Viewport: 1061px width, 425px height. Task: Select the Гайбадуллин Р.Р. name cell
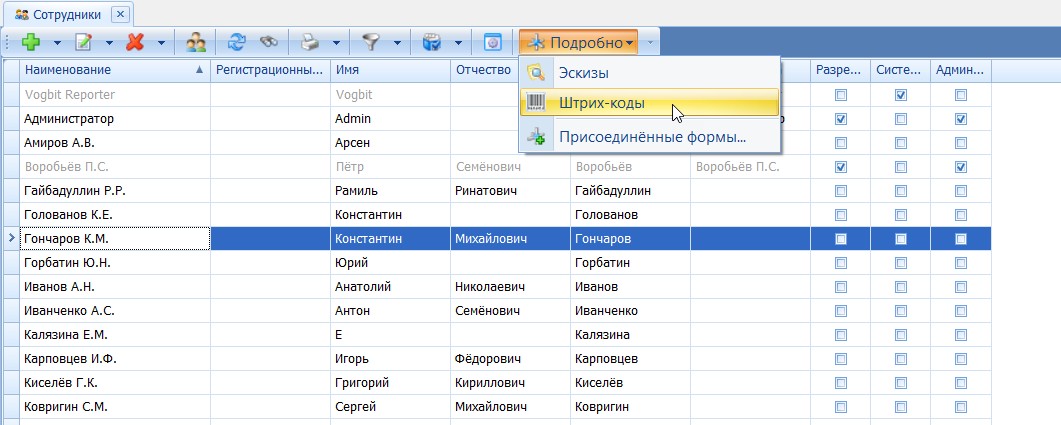pyautogui.click(x=115, y=191)
